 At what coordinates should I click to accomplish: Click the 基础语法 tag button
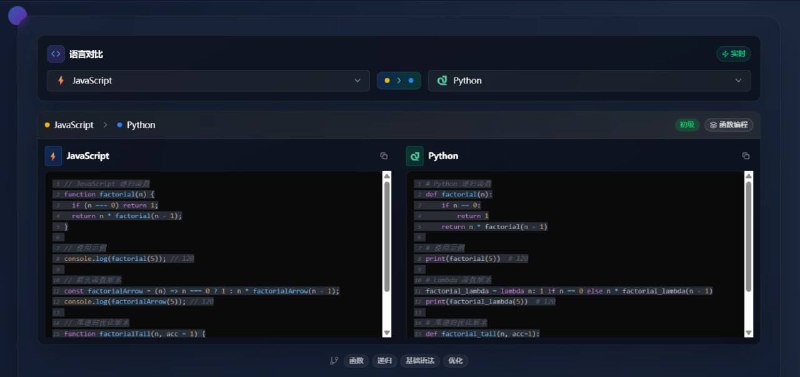tap(419, 361)
